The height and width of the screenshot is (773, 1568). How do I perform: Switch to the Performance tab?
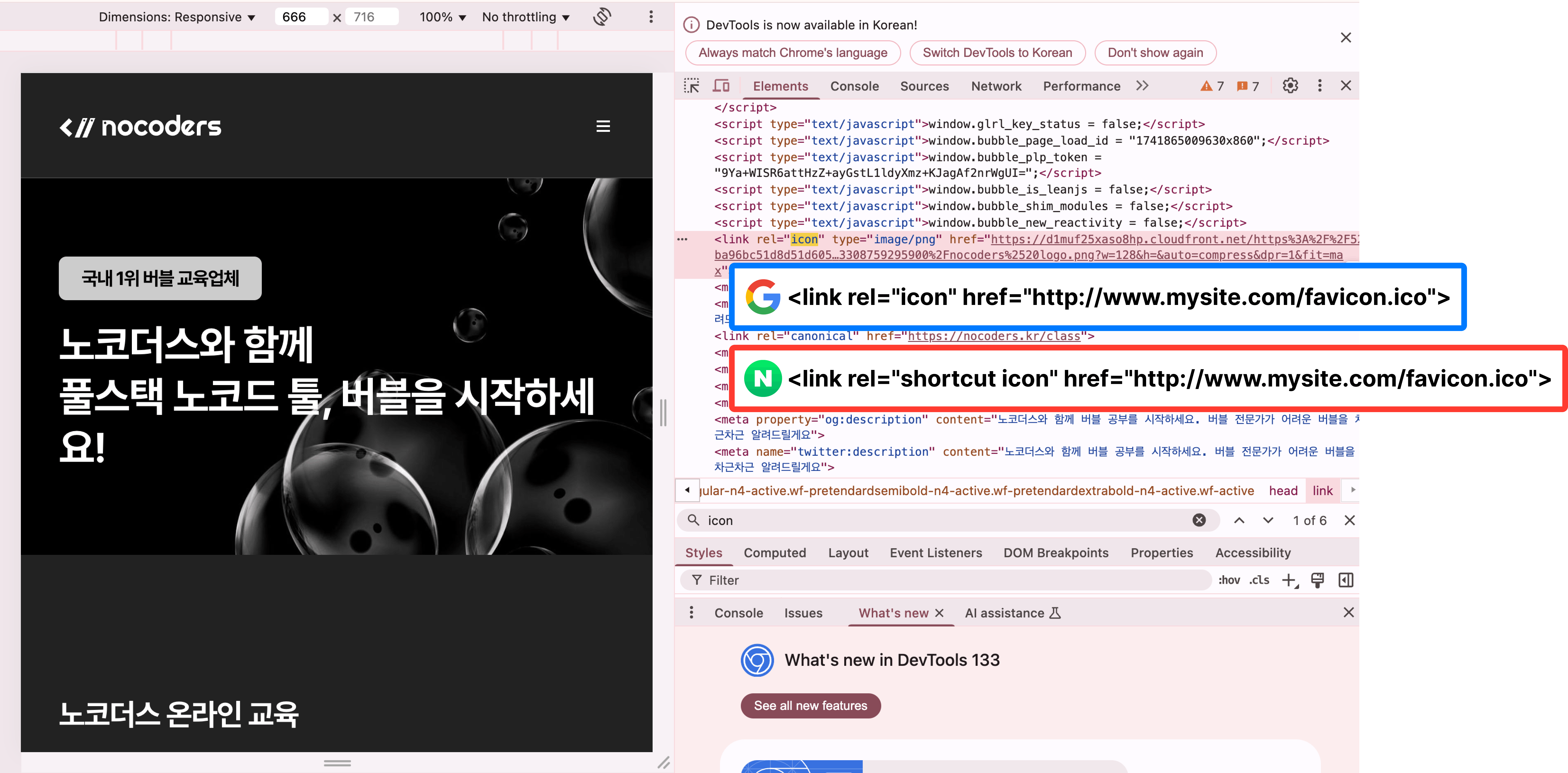(x=1081, y=87)
